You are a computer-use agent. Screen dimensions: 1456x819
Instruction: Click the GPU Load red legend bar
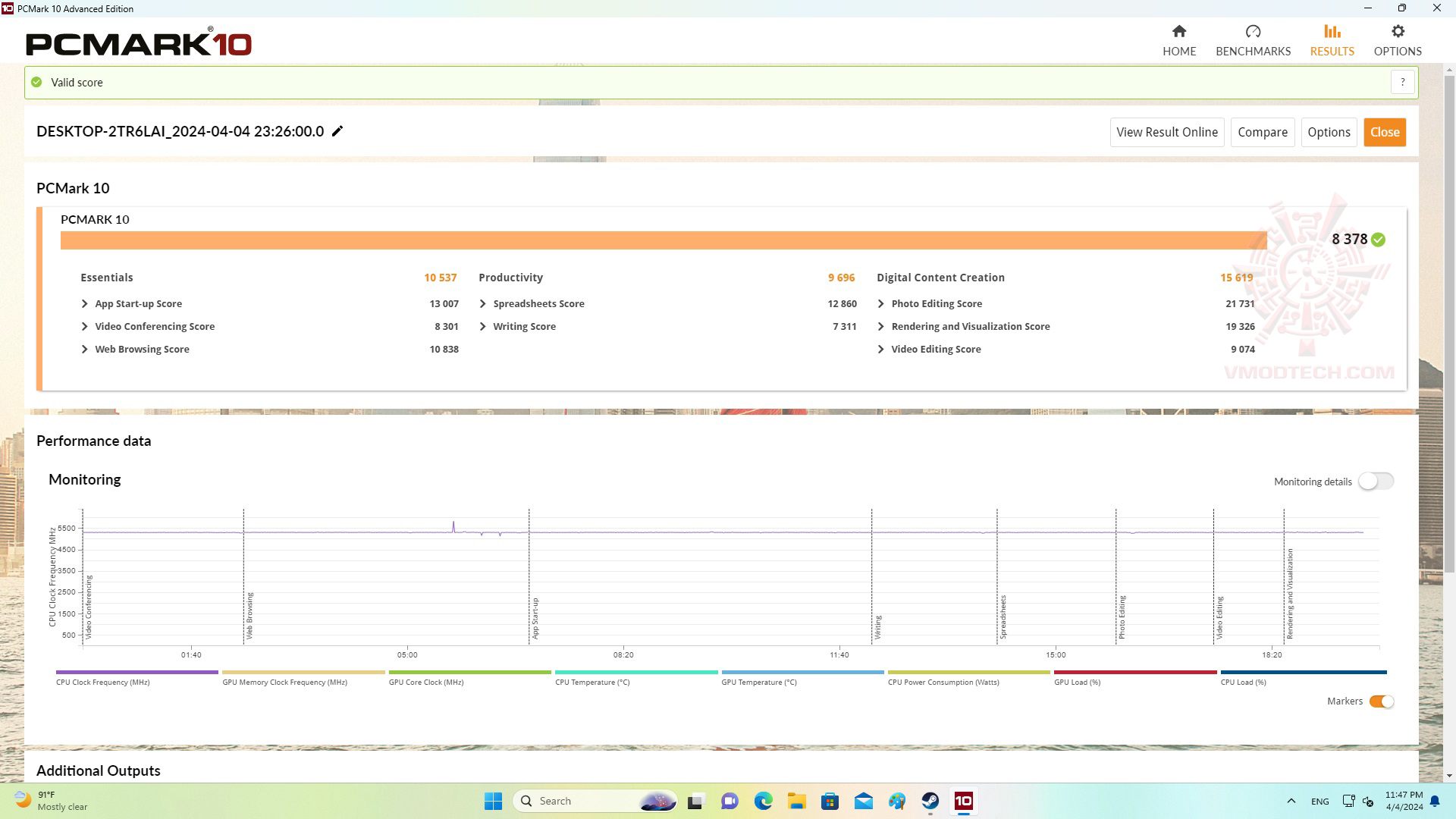pos(1134,673)
